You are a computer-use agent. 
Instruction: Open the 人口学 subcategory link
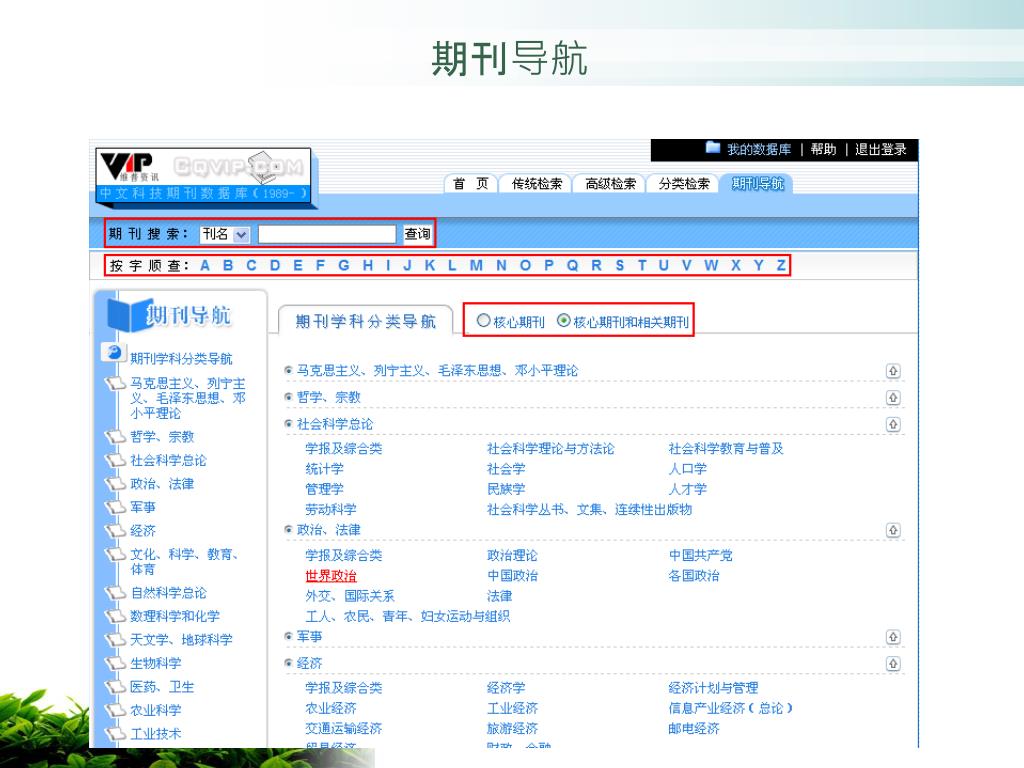687,469
